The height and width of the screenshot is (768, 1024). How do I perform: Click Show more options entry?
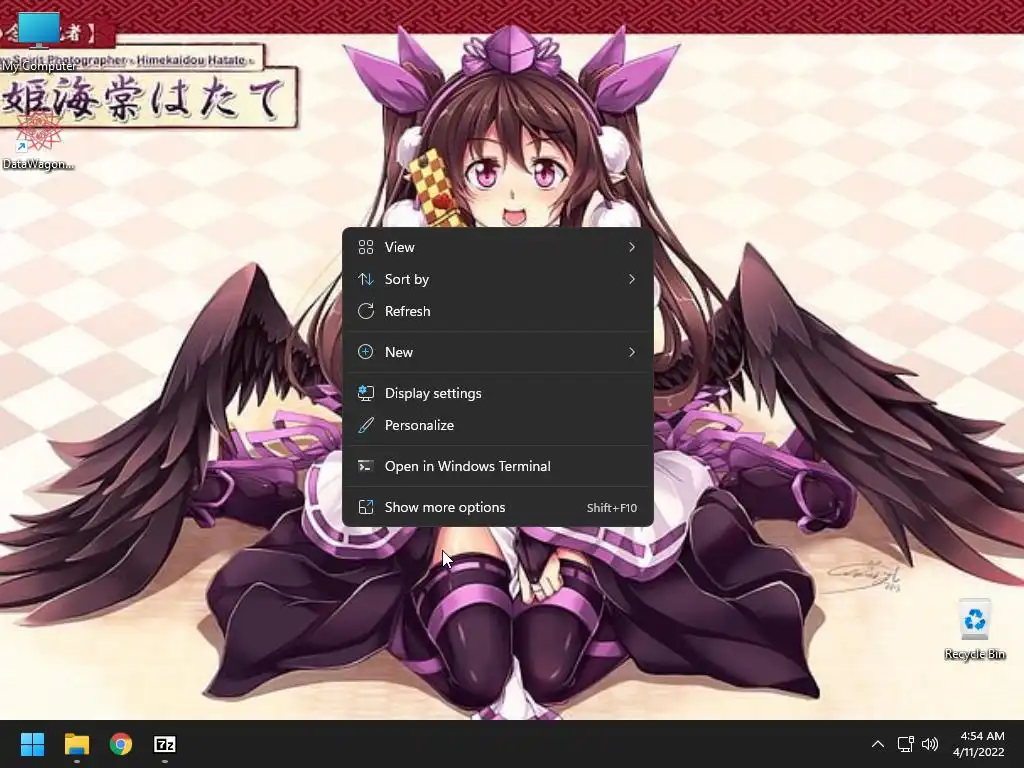pyautogui.click(x=498, y=507)
